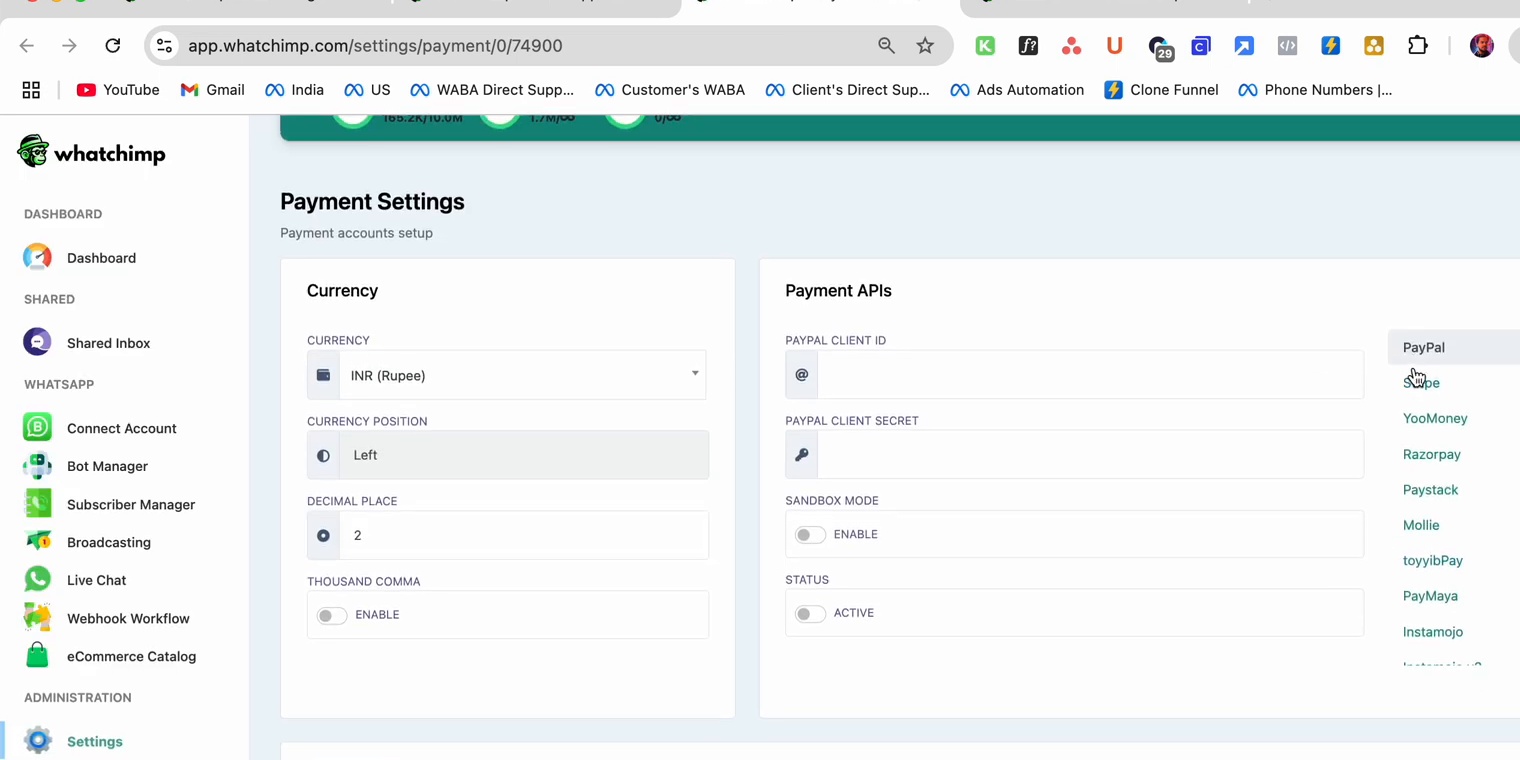Open the browser Extensions puzzle icon

tap(1418, 45)
